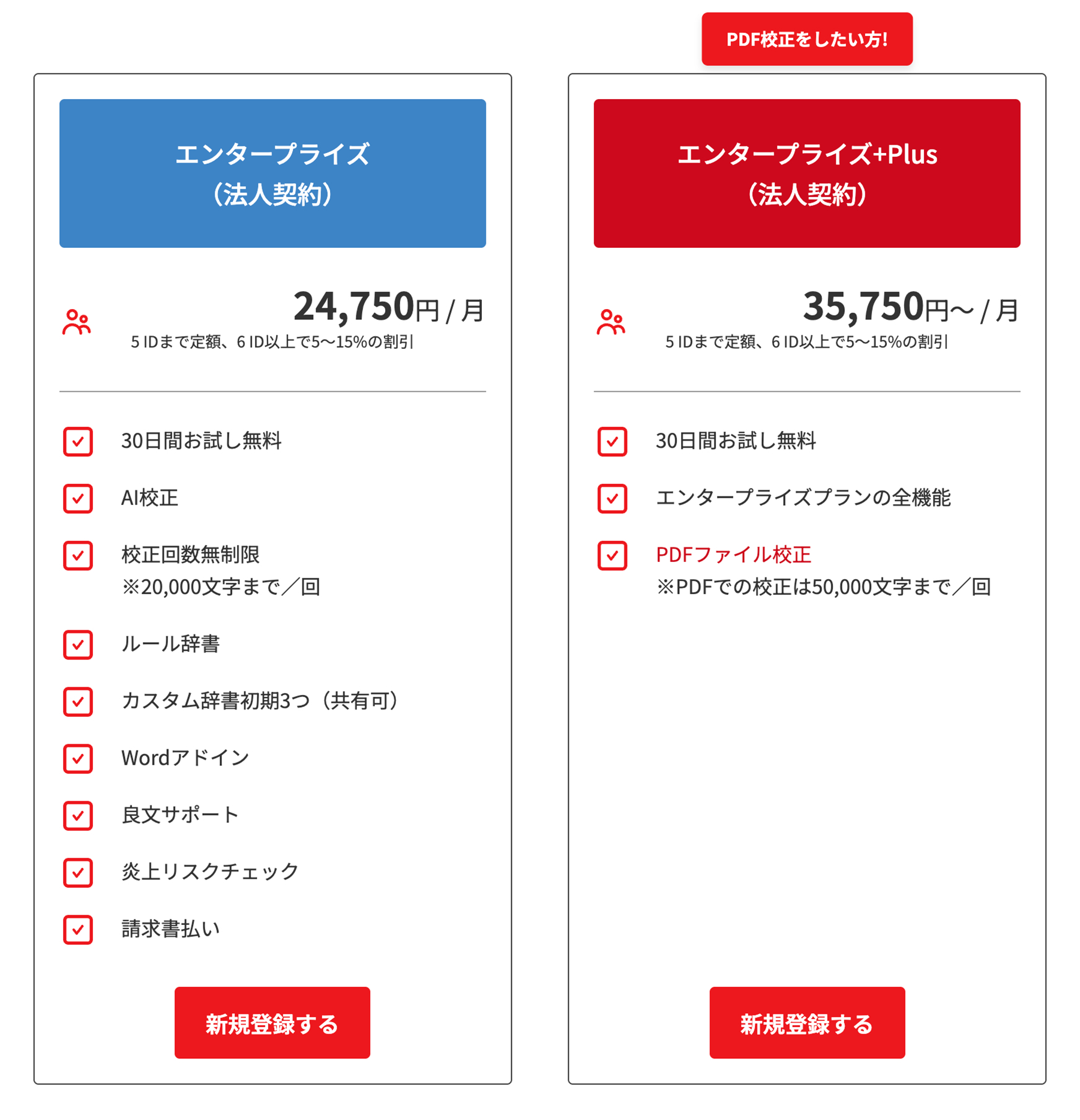This screenshot has width=1080, height=1120.
Task: Click the users icon beside 24,750円 price
Action: [76, 322]
